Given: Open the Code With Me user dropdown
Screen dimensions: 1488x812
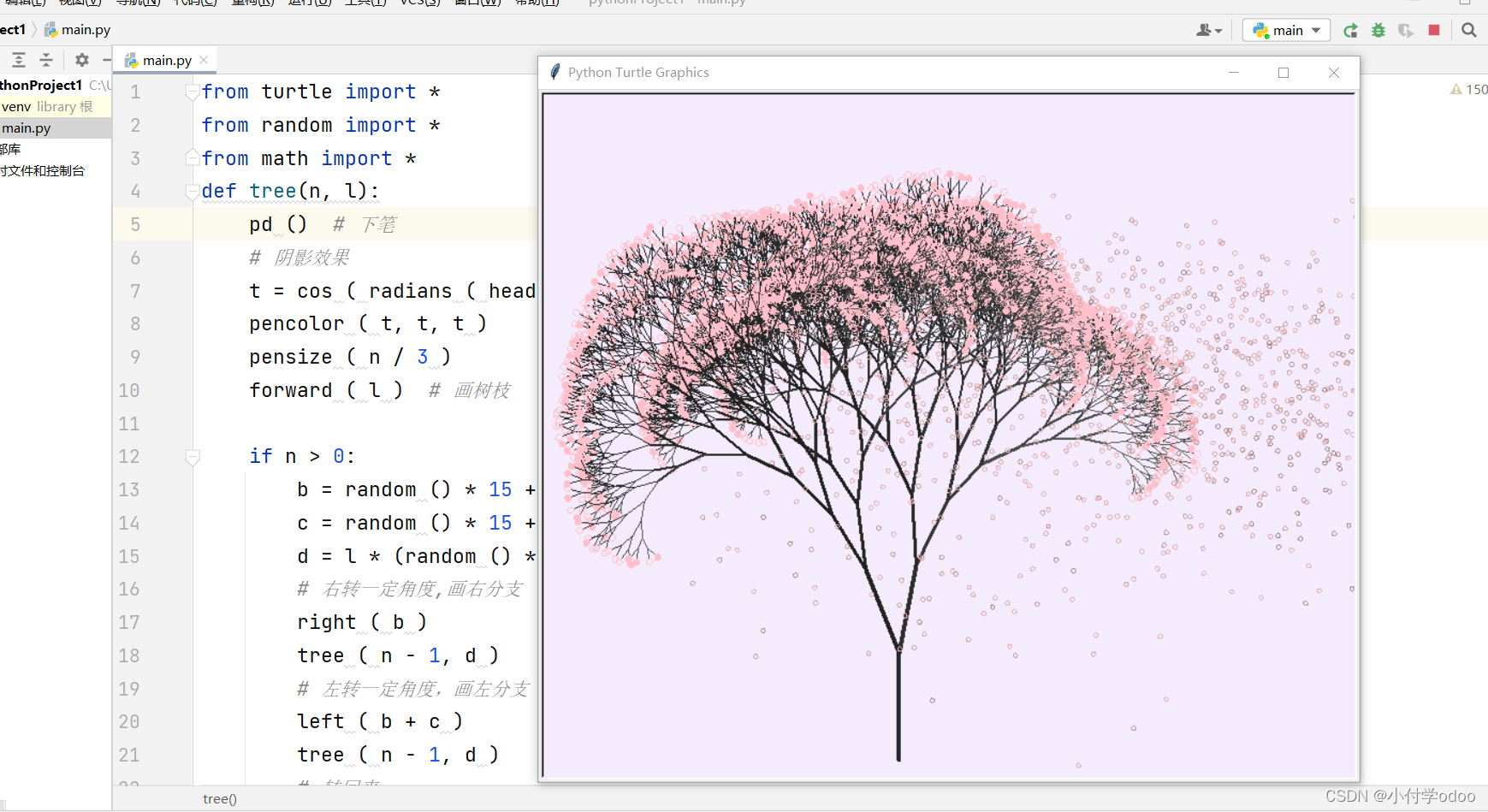Looking at the screenshot, I should pyautogui.click(x=1209, y=30).
